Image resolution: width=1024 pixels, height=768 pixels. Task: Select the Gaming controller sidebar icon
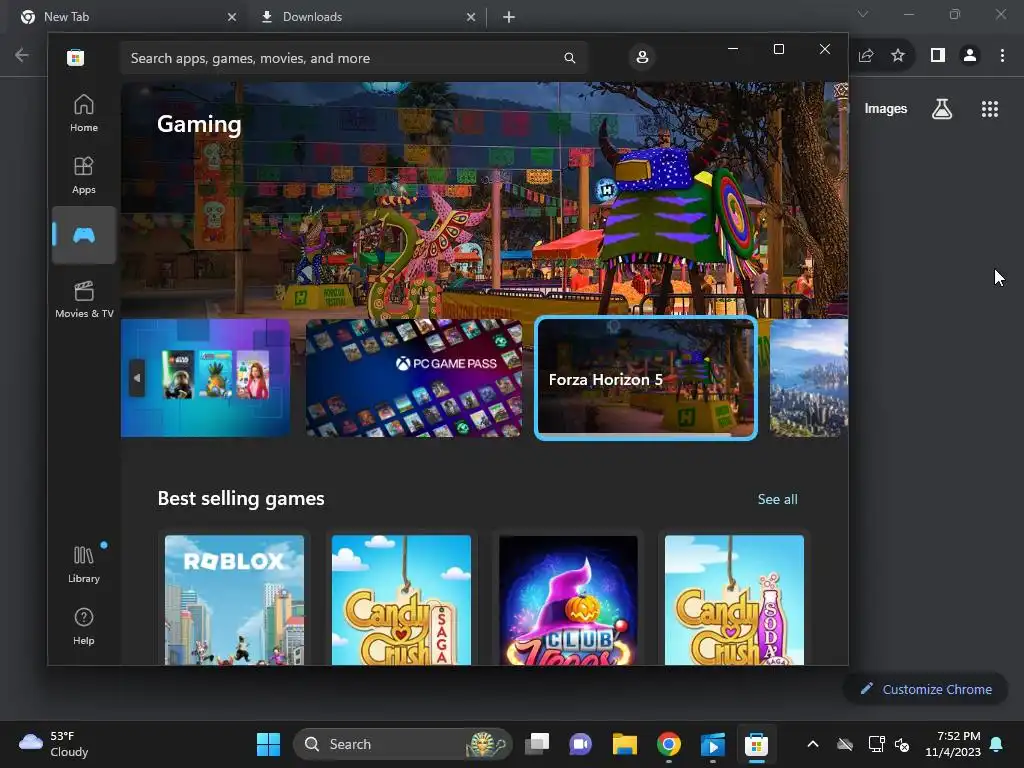[x=84, y=235]
